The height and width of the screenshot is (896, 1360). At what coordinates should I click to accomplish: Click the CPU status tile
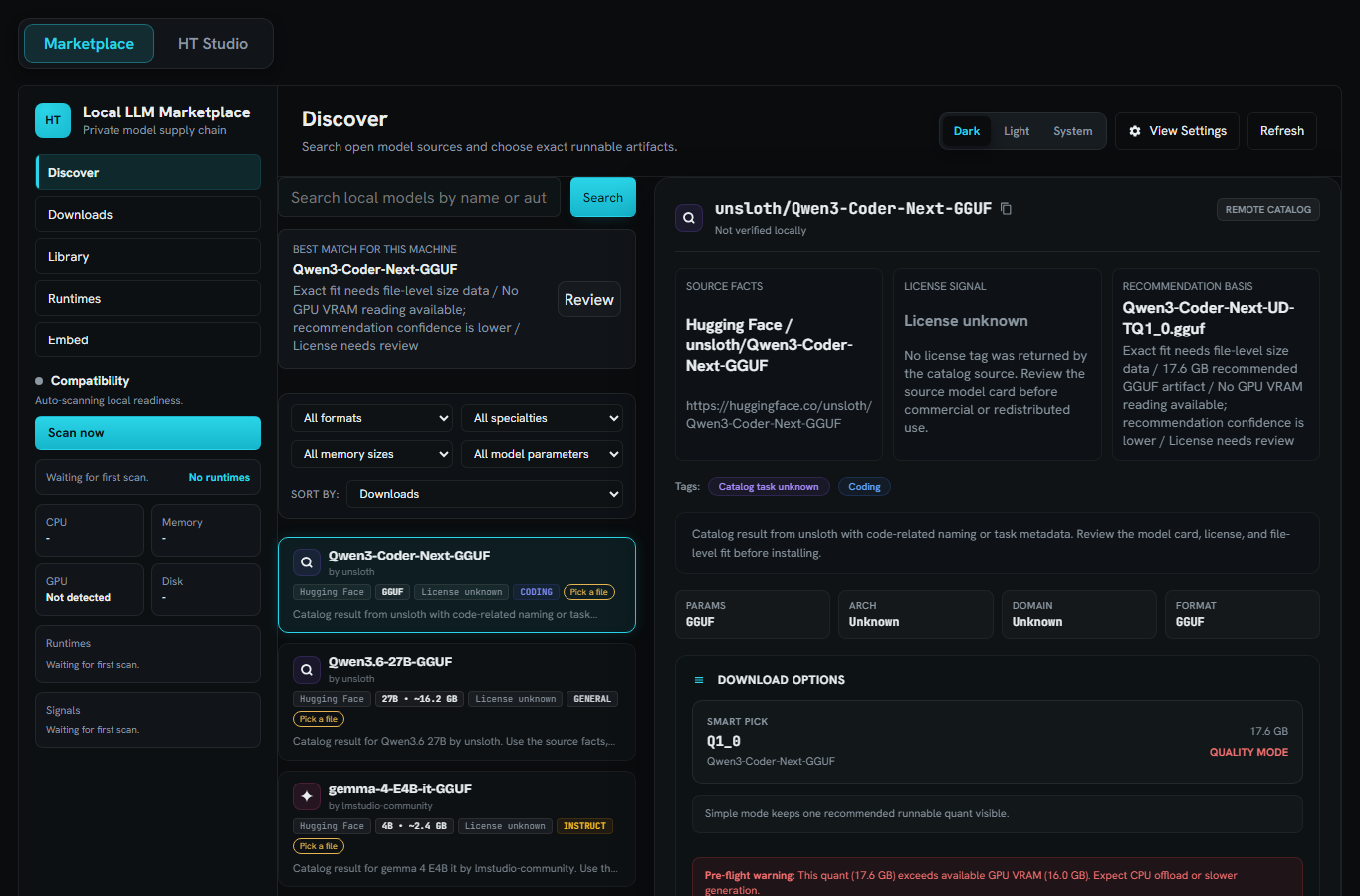90,530
